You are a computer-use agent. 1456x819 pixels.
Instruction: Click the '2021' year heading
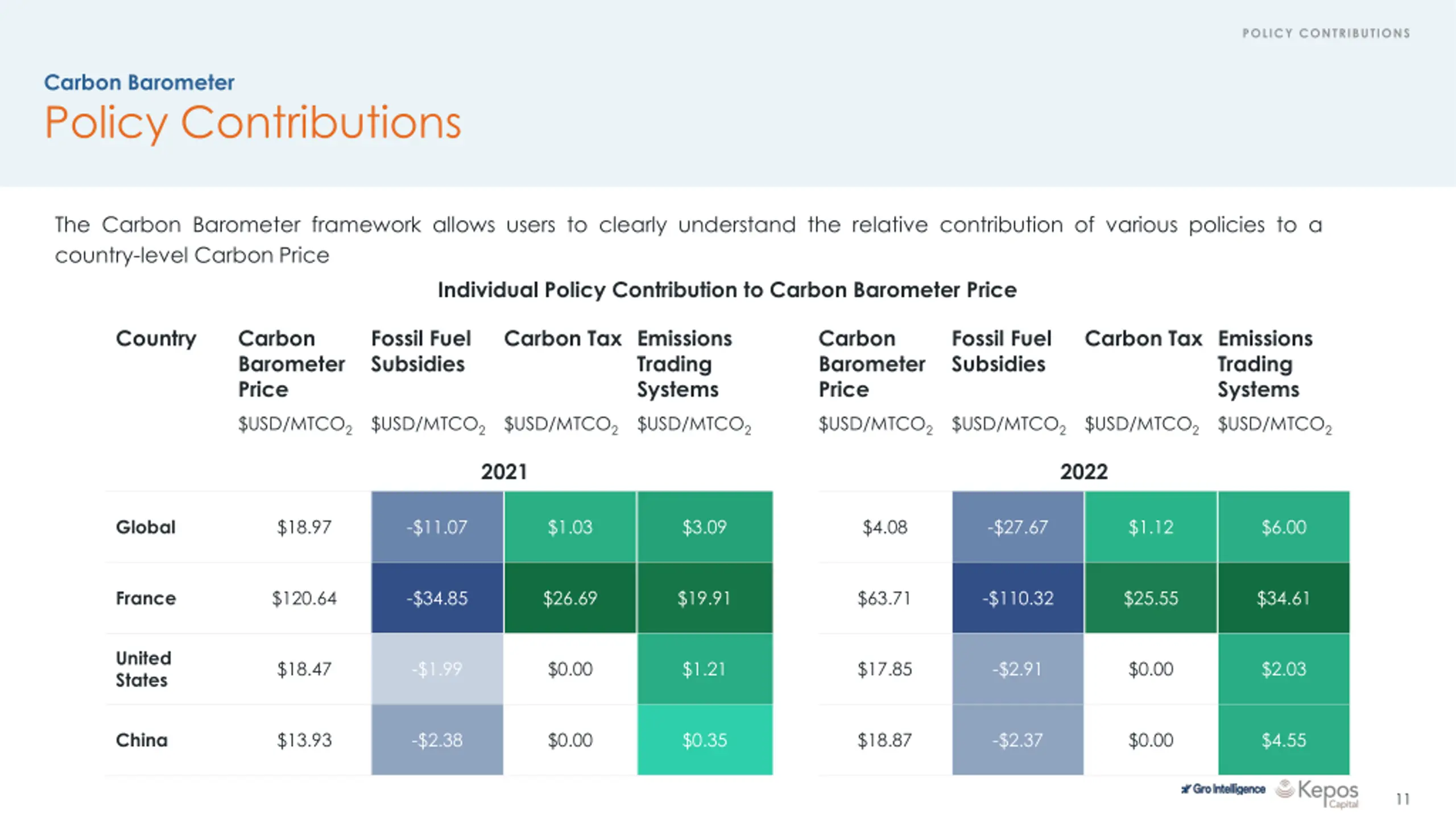(x=504, y=471)
